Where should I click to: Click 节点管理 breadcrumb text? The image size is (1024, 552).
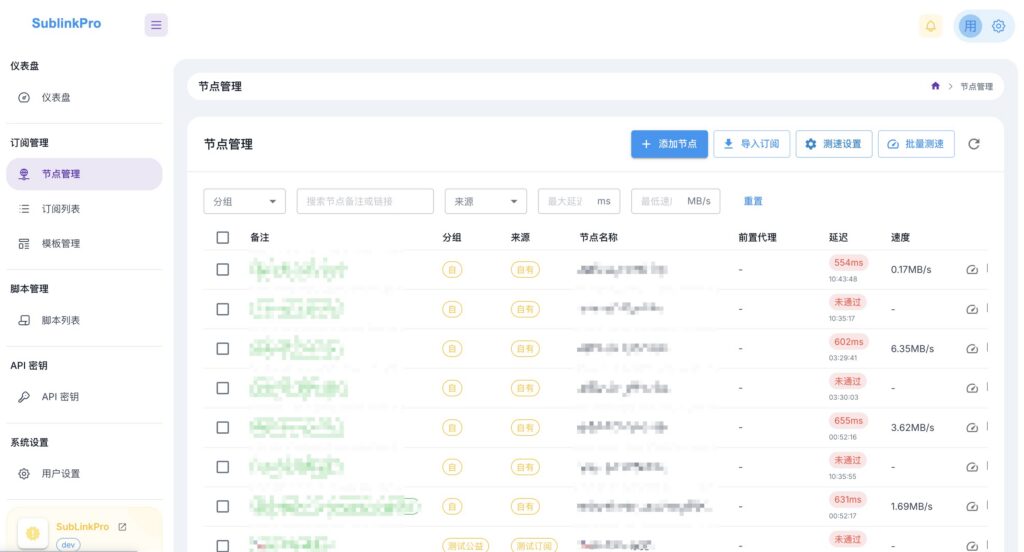coord(976,86)
